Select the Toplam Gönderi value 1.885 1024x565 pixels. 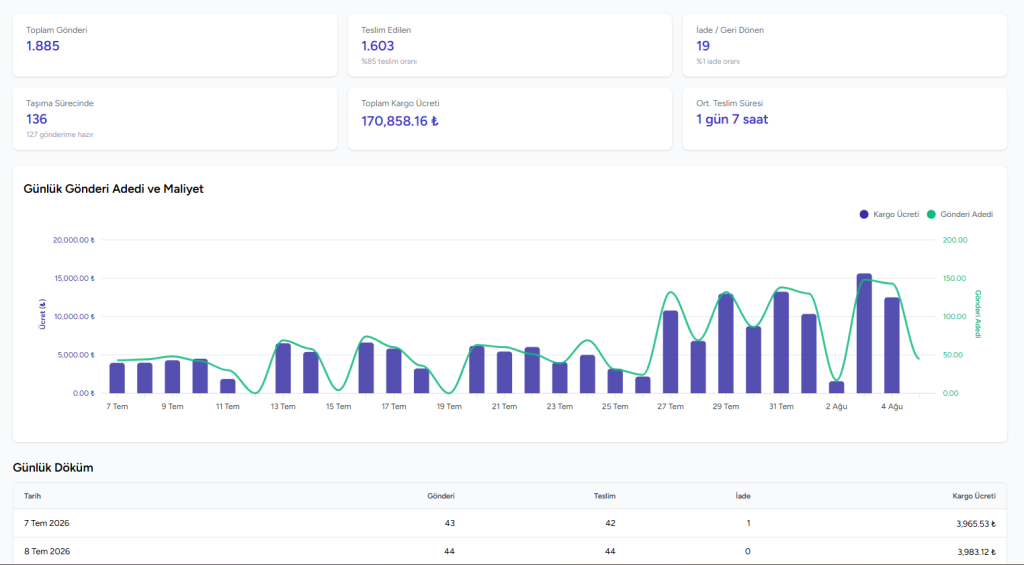coord(43,46)
